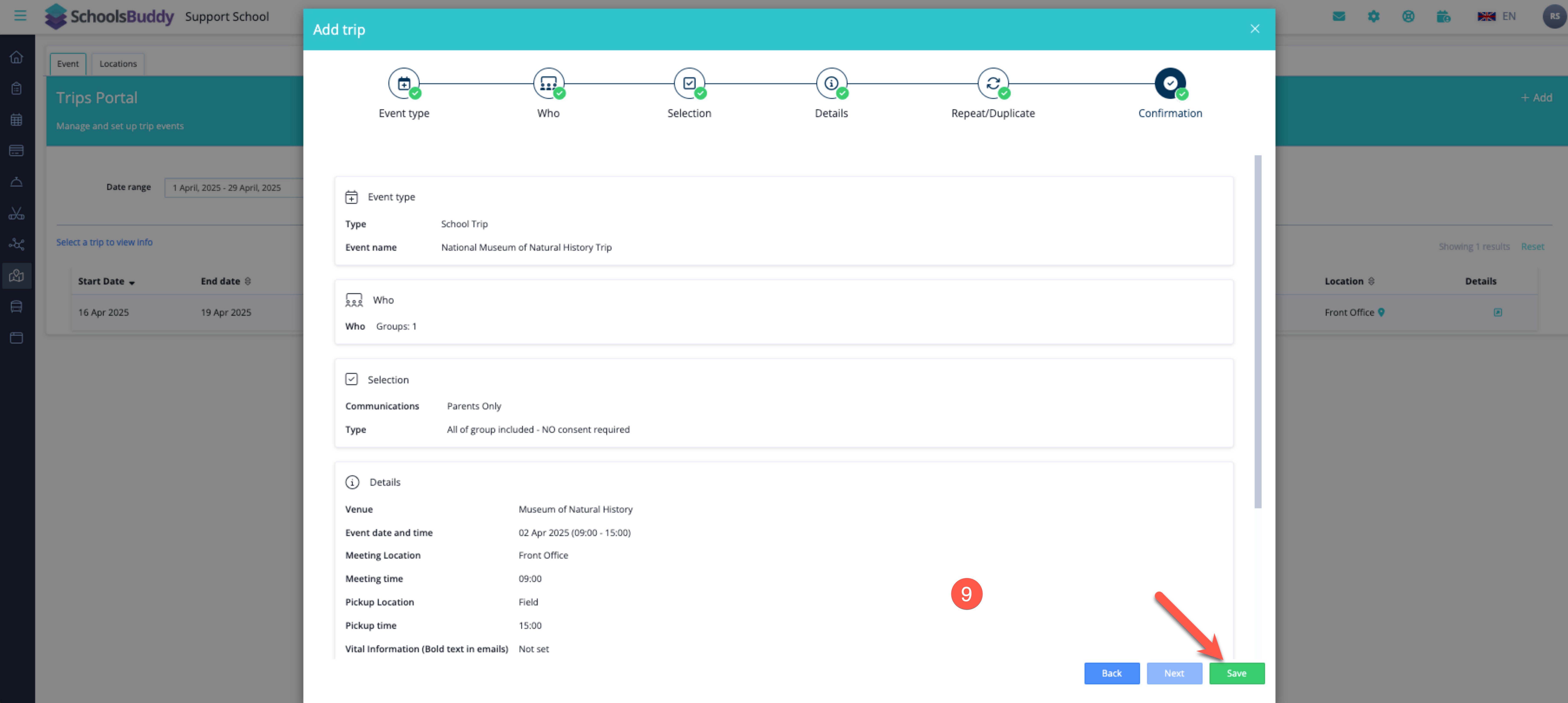
Task: Open the clipboard icon in sidebar
Action: pyautogui.click(x=16, y=88)
